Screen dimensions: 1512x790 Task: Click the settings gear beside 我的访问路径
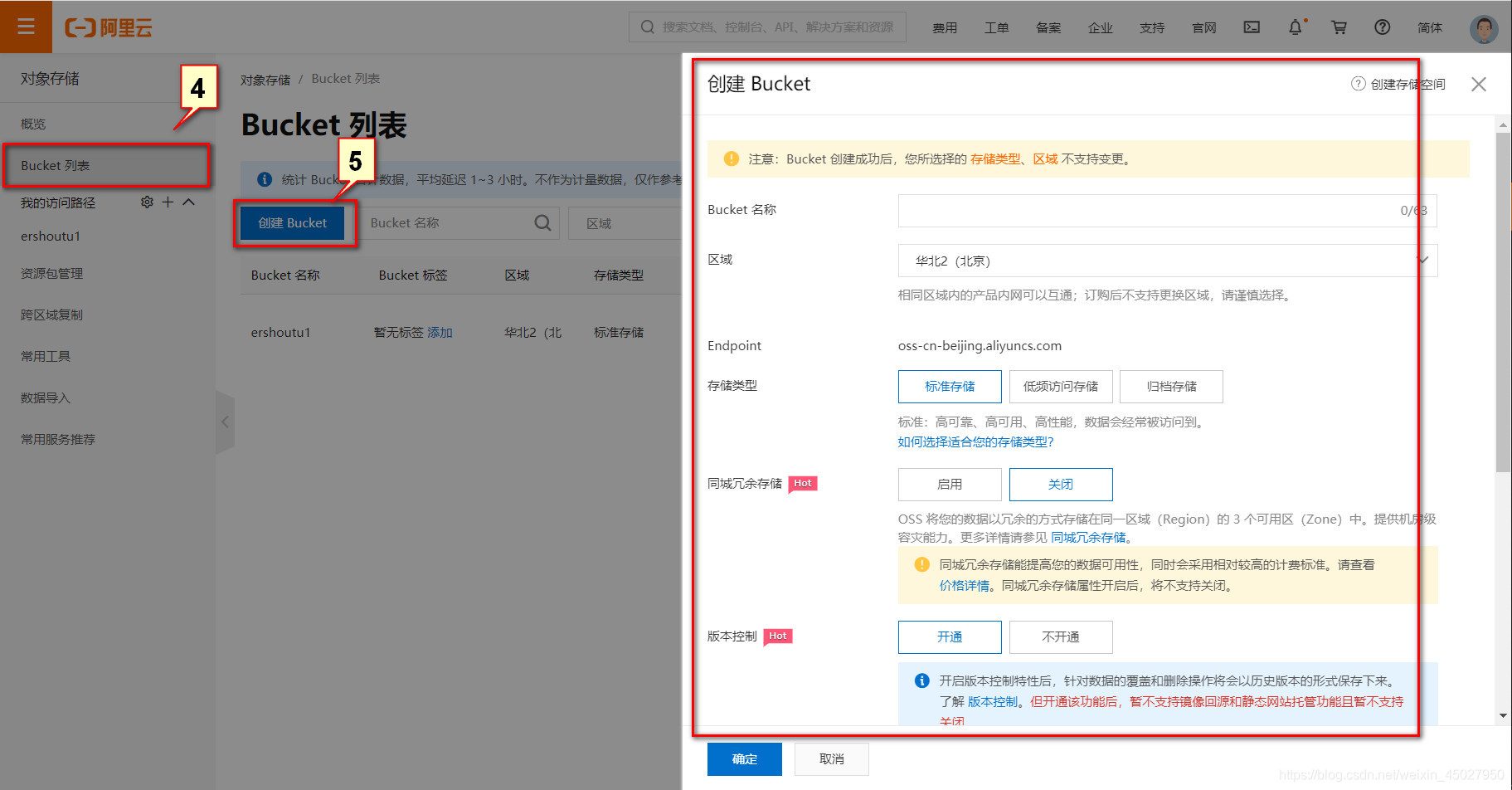(147, 202)
